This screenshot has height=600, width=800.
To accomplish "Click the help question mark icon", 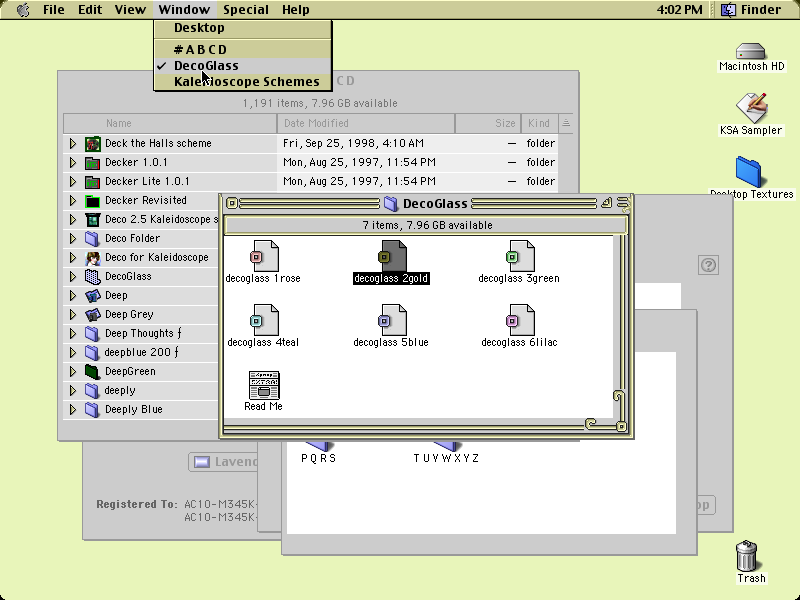I will [708, 265].
